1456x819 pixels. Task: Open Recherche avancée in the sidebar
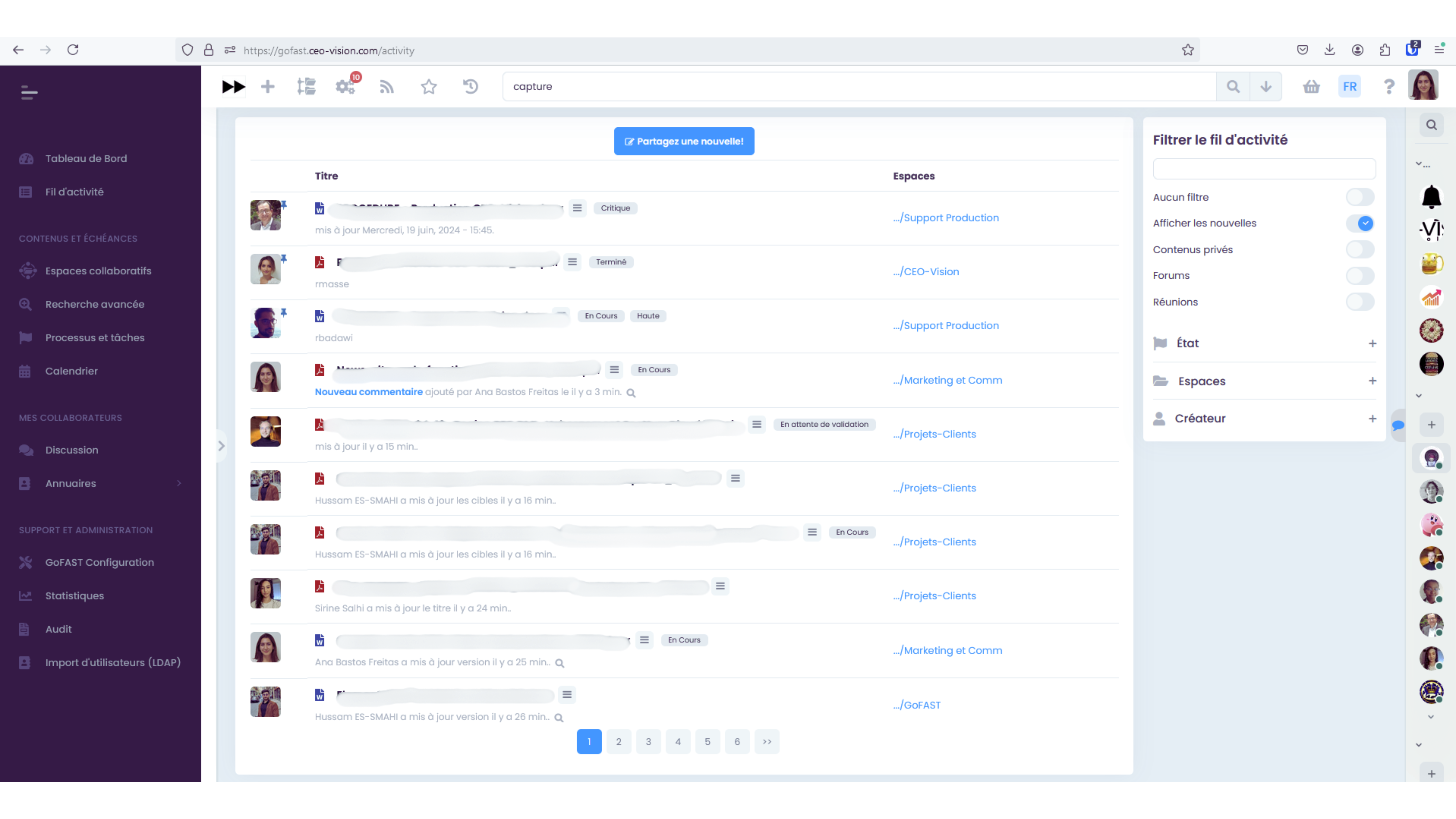94,304
